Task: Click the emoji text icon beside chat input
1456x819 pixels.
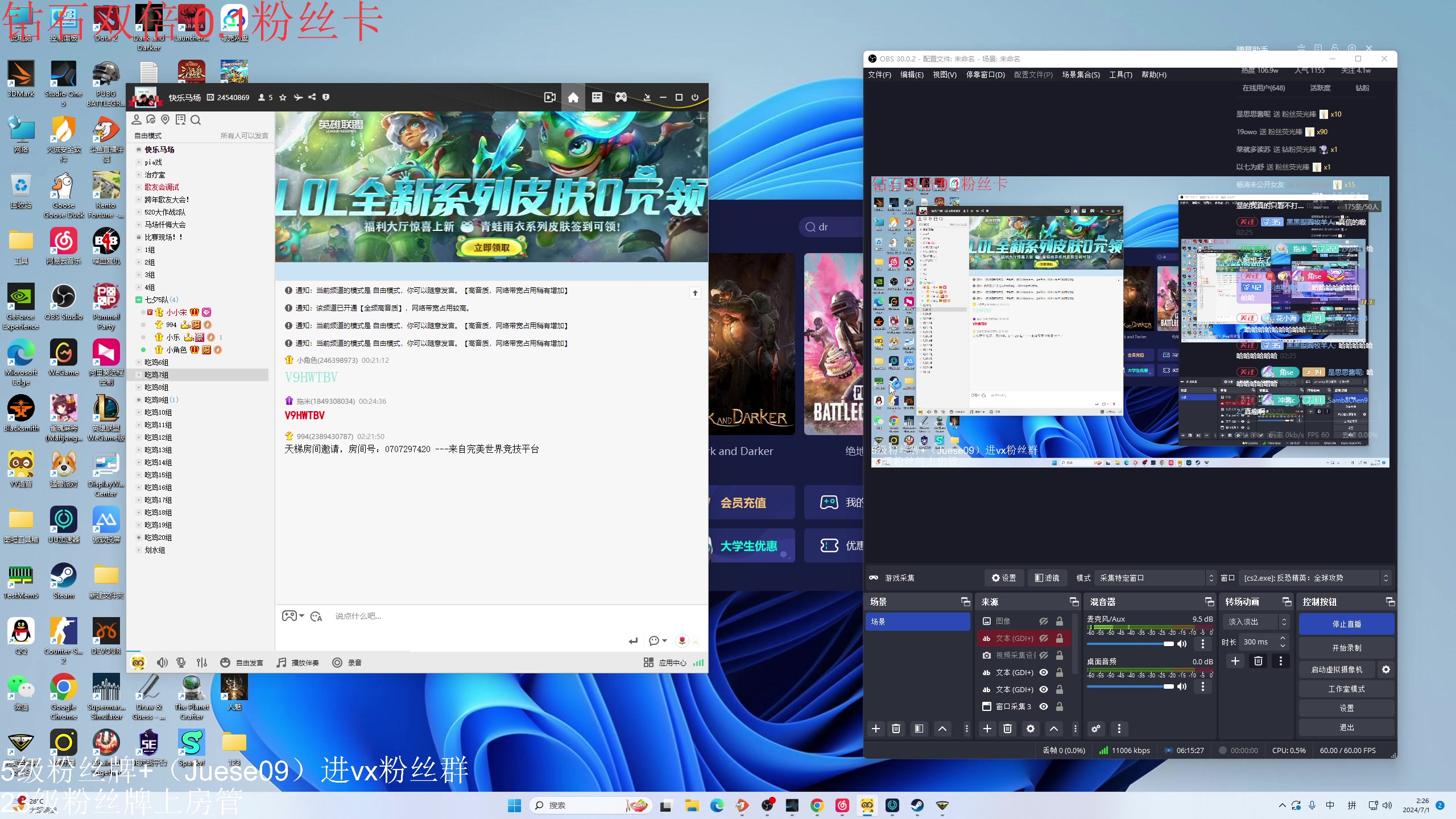Action: [316, 617]
